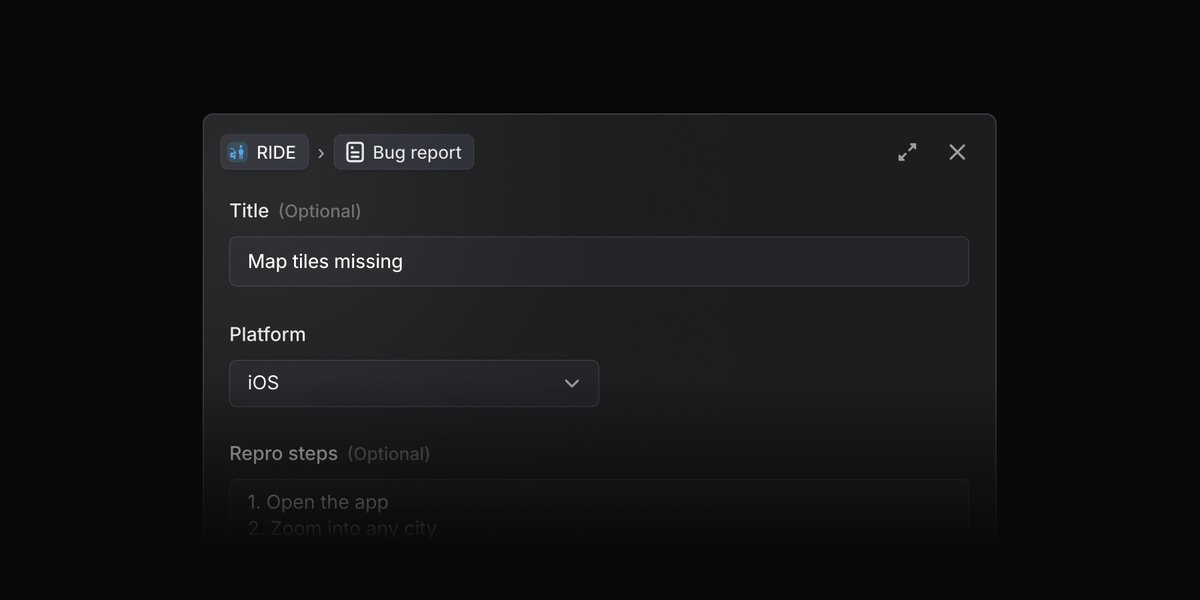
Task: Click the RIDE breadcrumb label
Action: (277, 152)
